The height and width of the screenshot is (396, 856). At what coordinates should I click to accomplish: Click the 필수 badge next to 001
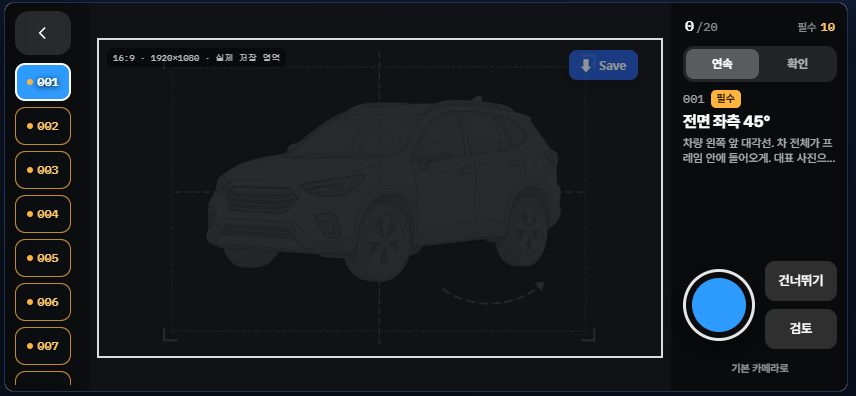[726, 99]
